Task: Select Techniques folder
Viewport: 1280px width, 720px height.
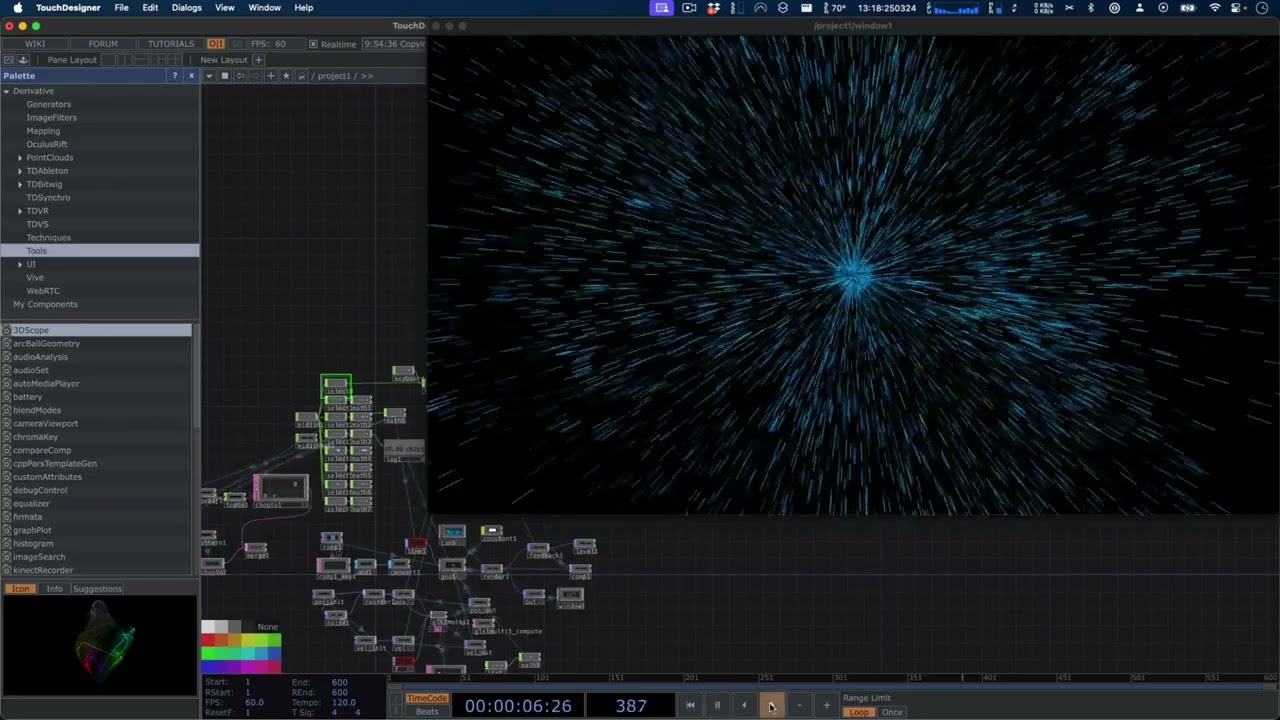Action: pos(48,238)
